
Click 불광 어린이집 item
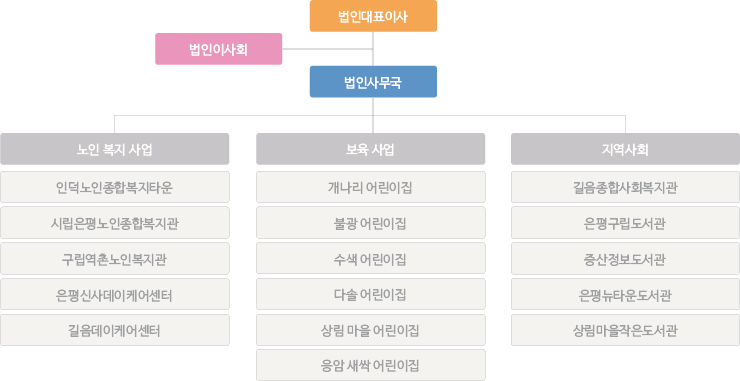coord(370,222)
